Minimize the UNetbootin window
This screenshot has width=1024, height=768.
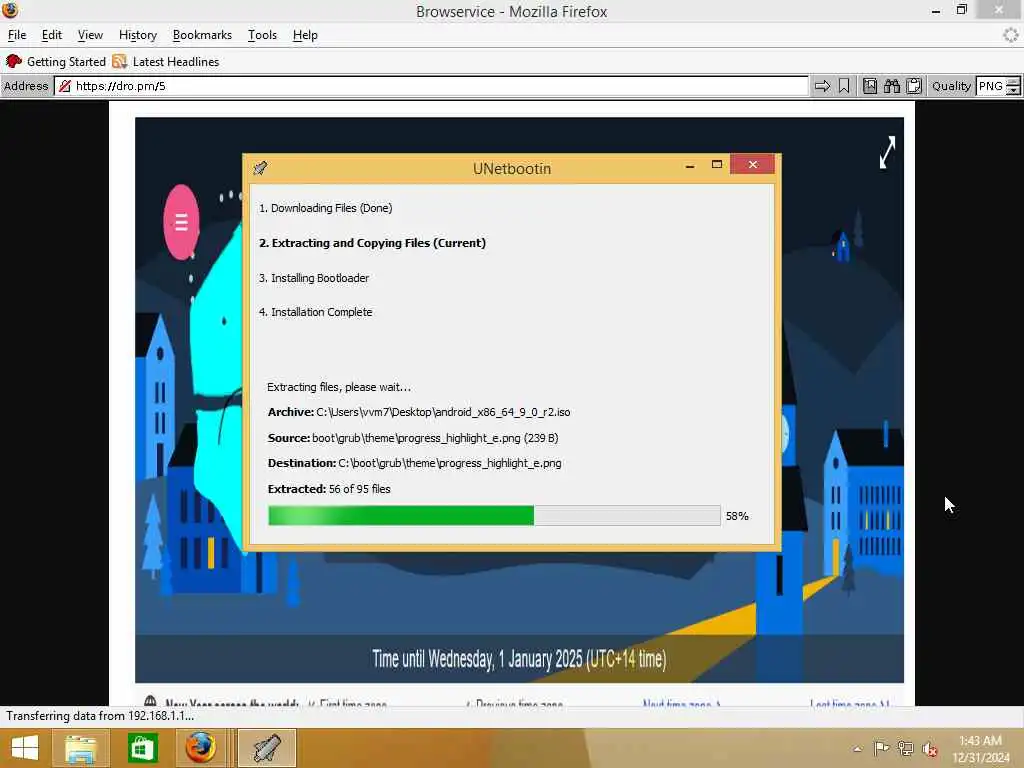click(x=690, y=165)
